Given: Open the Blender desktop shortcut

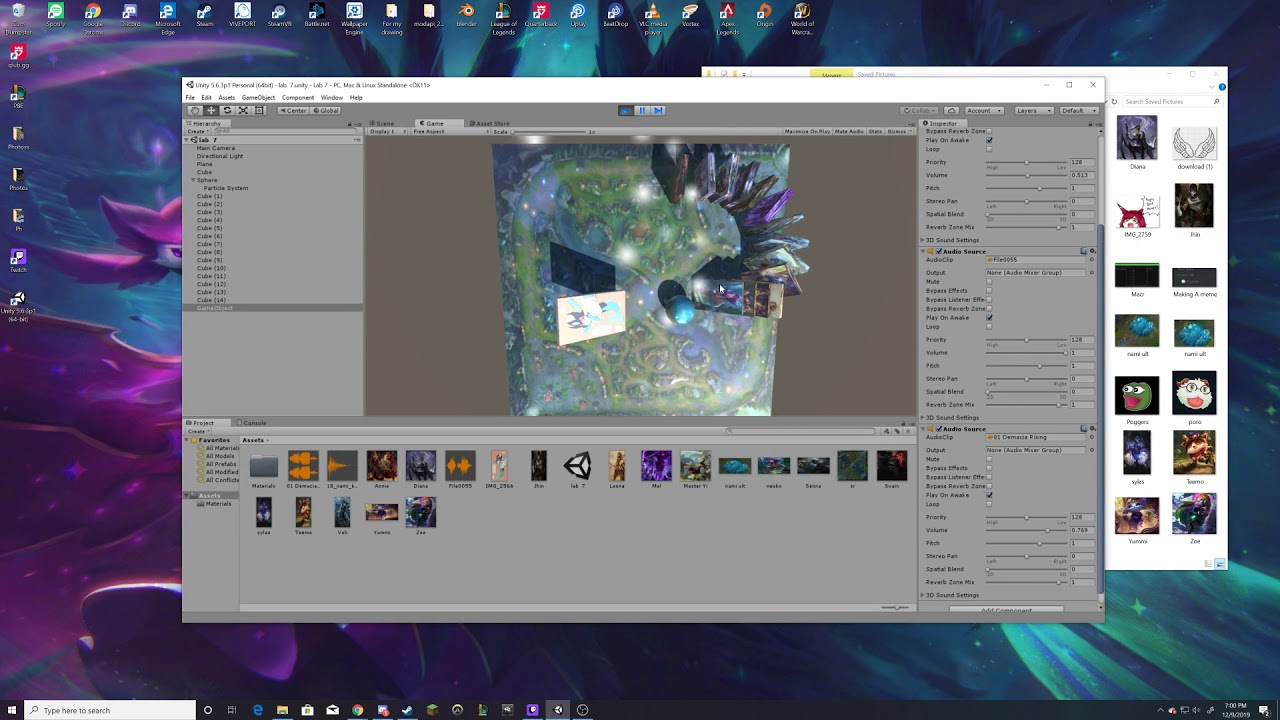Looking at the screenshot, I should [466, 16].
